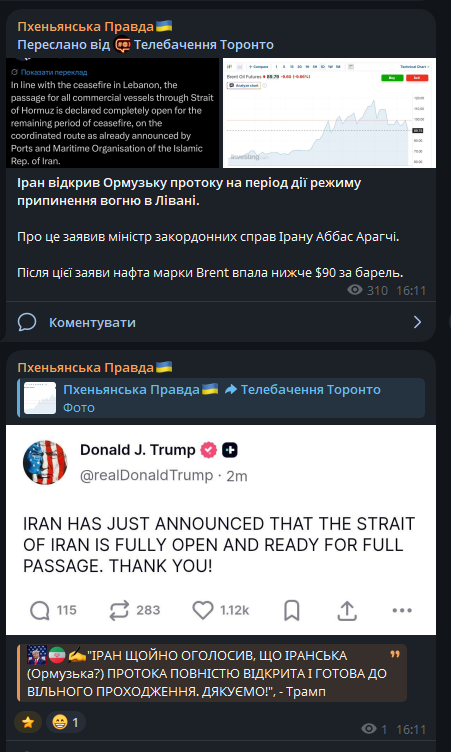Click the retweet icon showing 283
The image size is (451, 752).
tap(119, 610)
